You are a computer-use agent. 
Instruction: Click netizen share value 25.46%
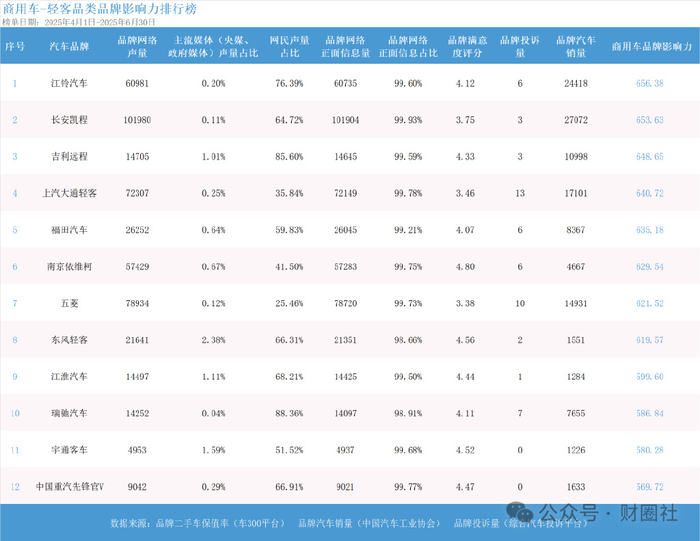point(289,303)
